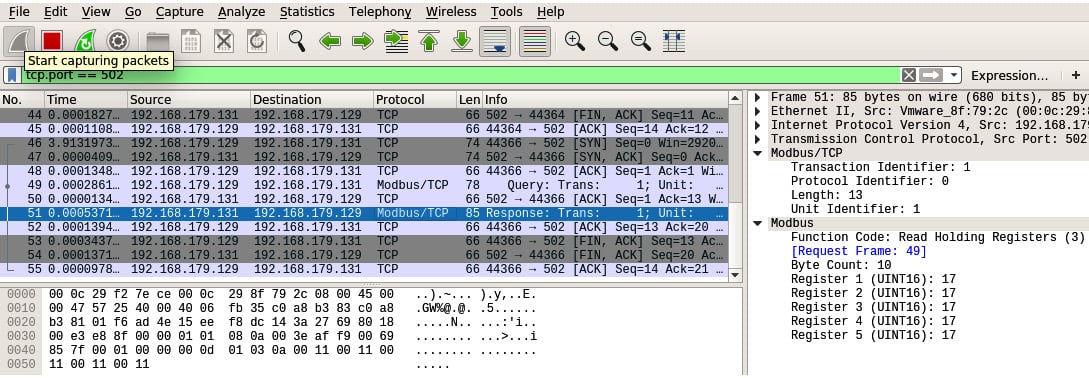
Task: Open the Wireless menu
Action: click(451, 12)
